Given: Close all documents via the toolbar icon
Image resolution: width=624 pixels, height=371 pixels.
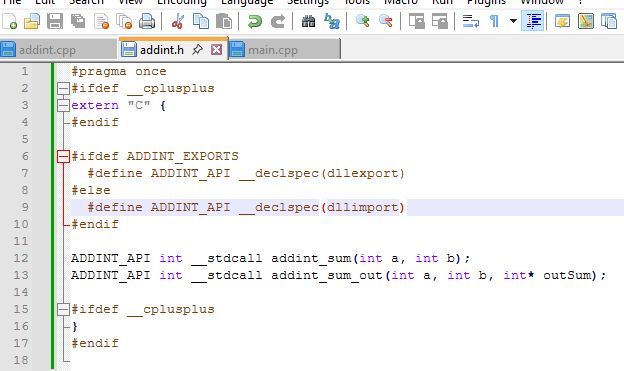Looking at the screenshot, I should [x=124, y=21].
